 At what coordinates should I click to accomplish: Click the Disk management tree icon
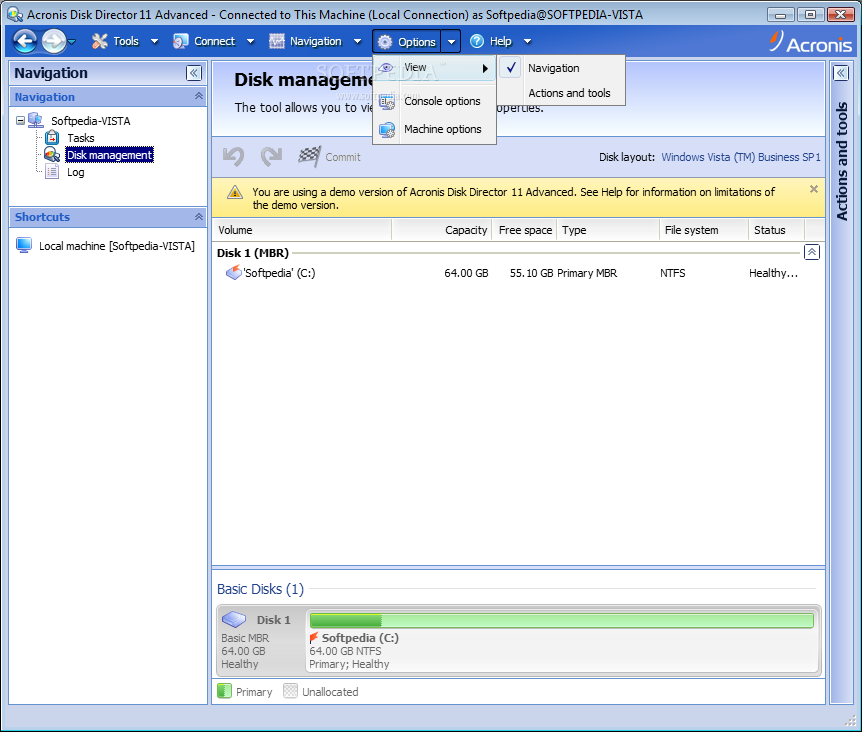(x=52, y=154)
